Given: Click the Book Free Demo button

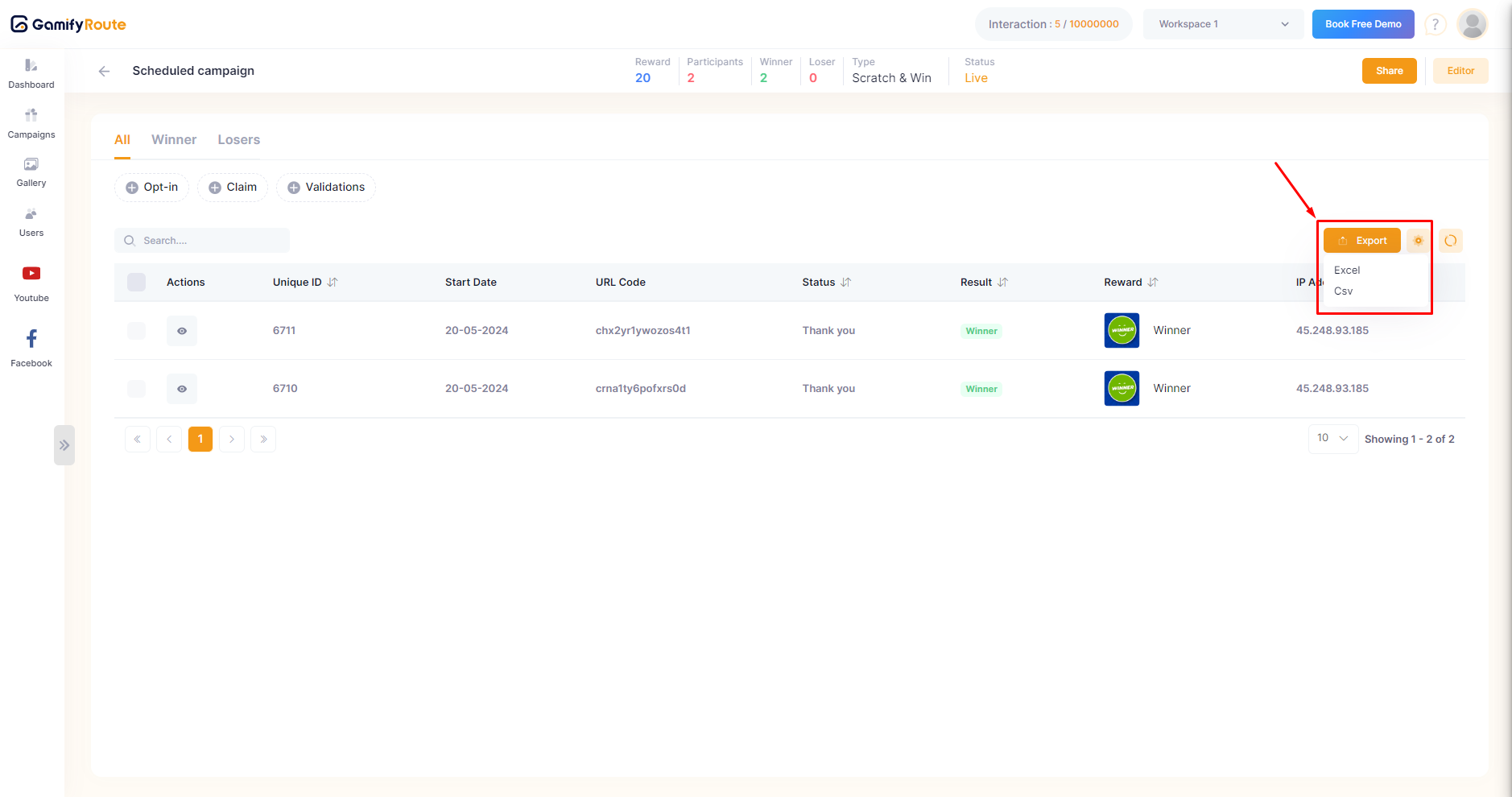Looking at the screenshot, I should (x=1362, y=24).
